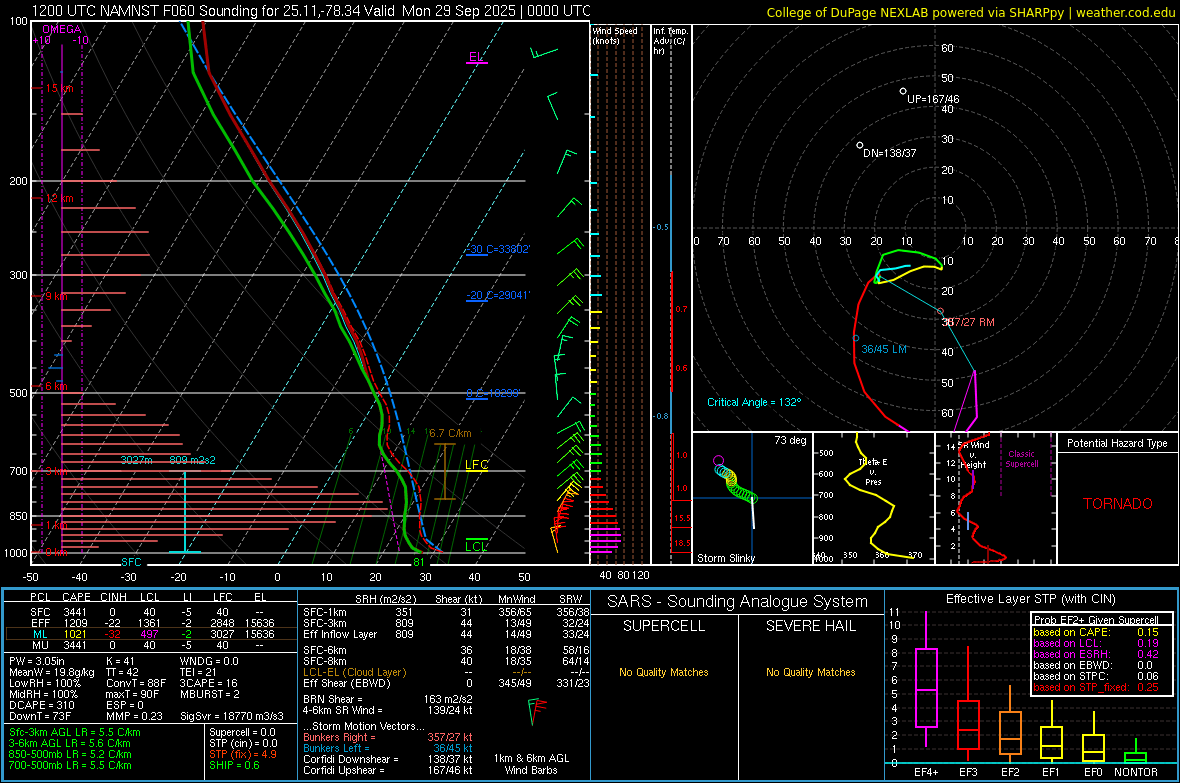Click the 1km & 6km AGL Wind Barbs label
This screenshot has width=1180, height=783.
[x=531, y=764]
